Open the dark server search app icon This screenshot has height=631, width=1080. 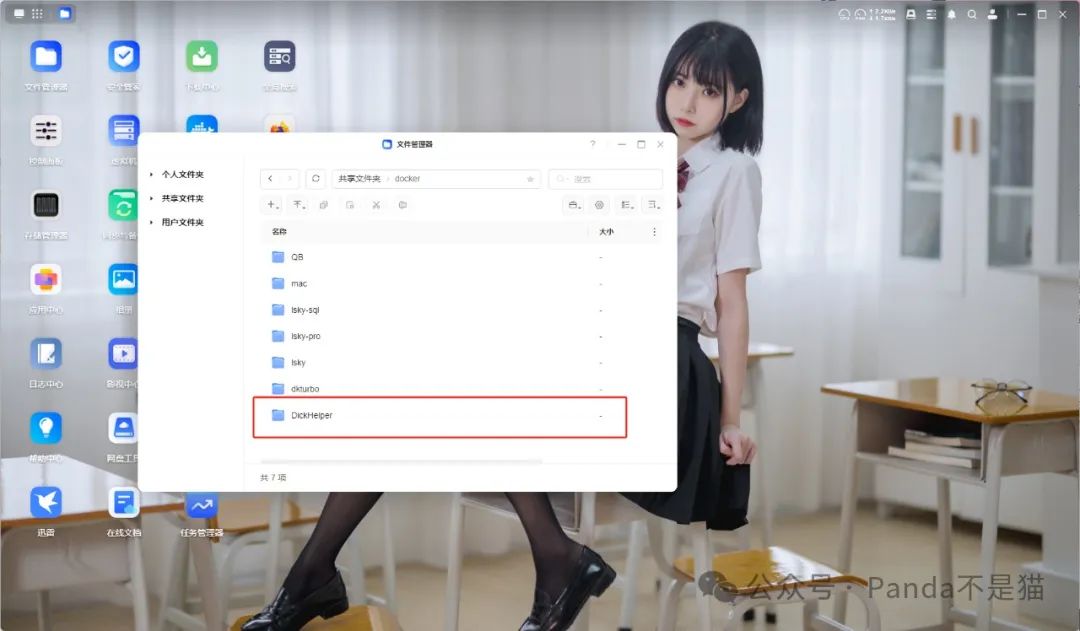click(280, 56)
